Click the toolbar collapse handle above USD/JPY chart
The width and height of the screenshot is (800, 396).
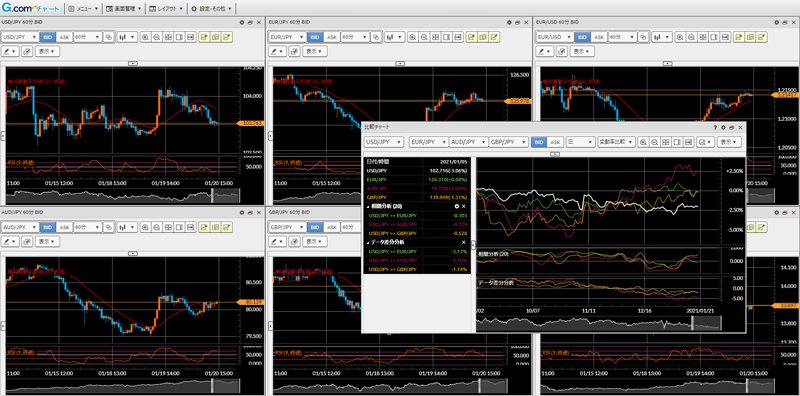coord(133,63)
